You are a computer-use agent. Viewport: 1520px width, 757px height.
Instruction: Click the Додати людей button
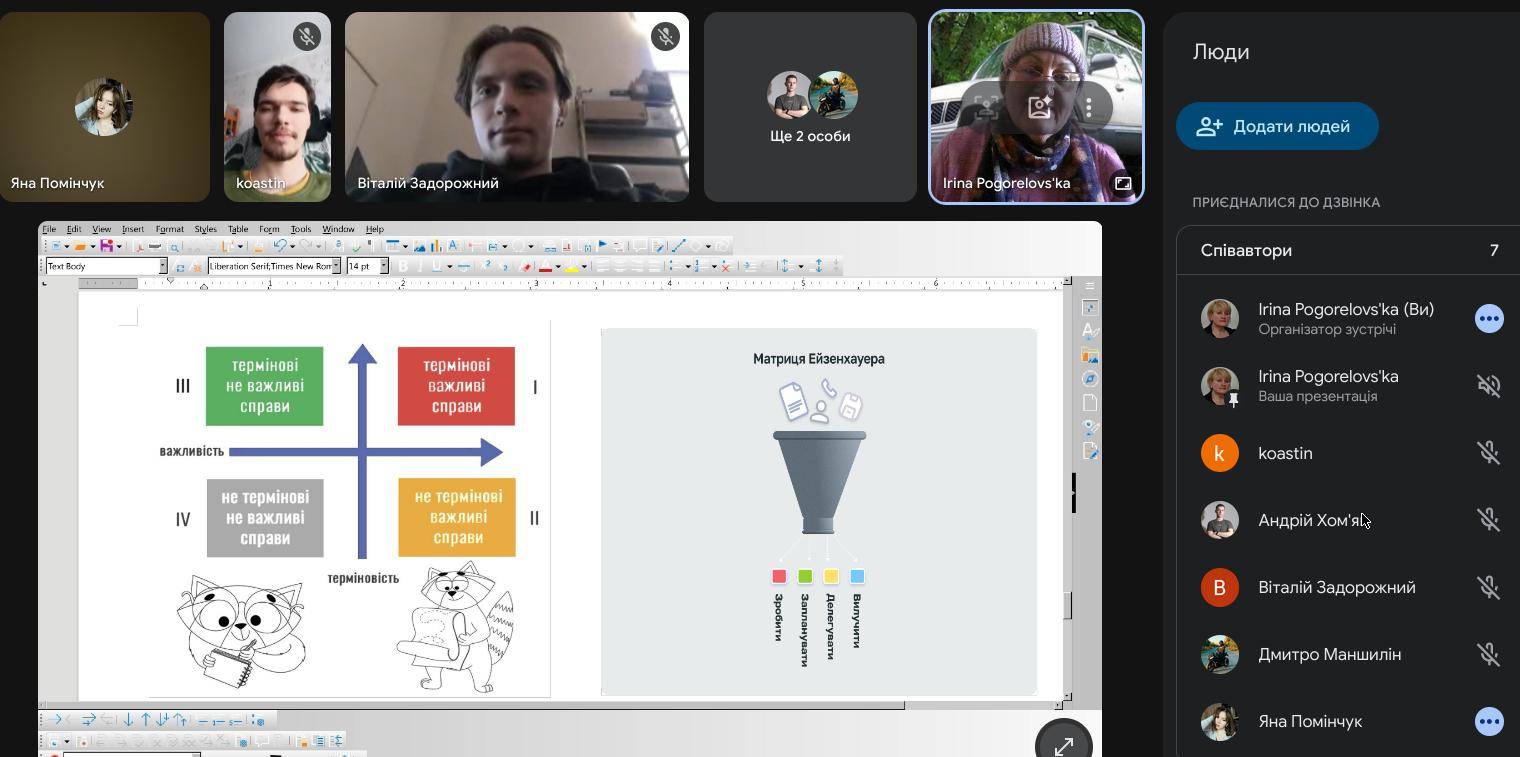(1277, 127)
